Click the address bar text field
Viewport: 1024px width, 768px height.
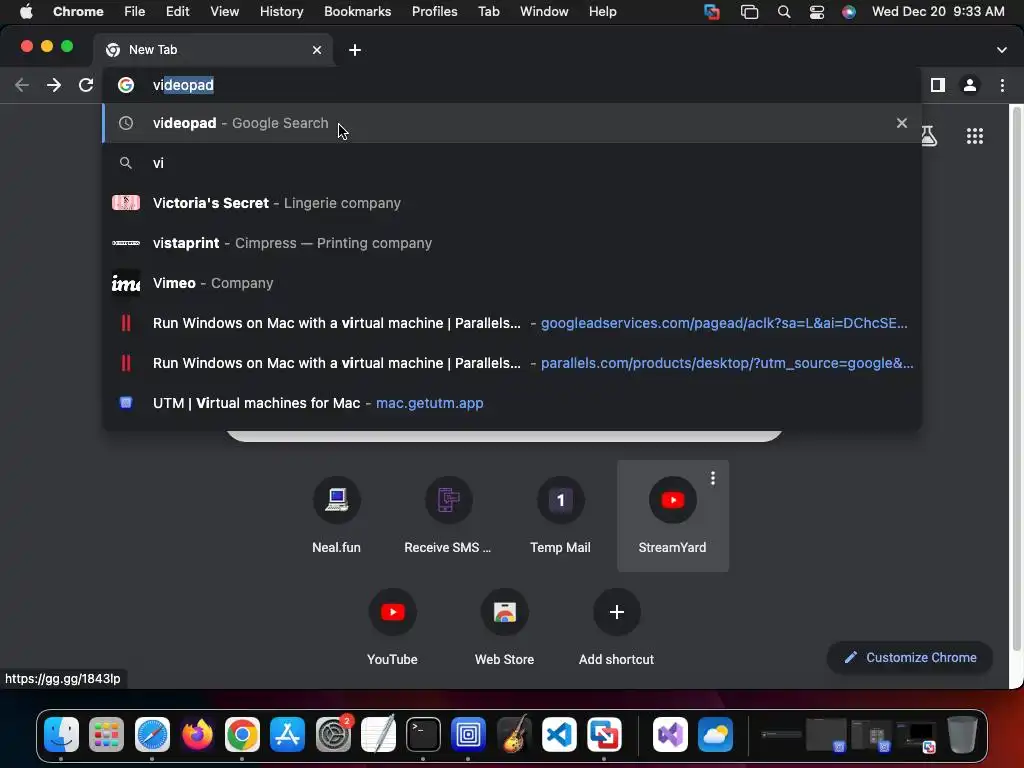click(512, 85)
